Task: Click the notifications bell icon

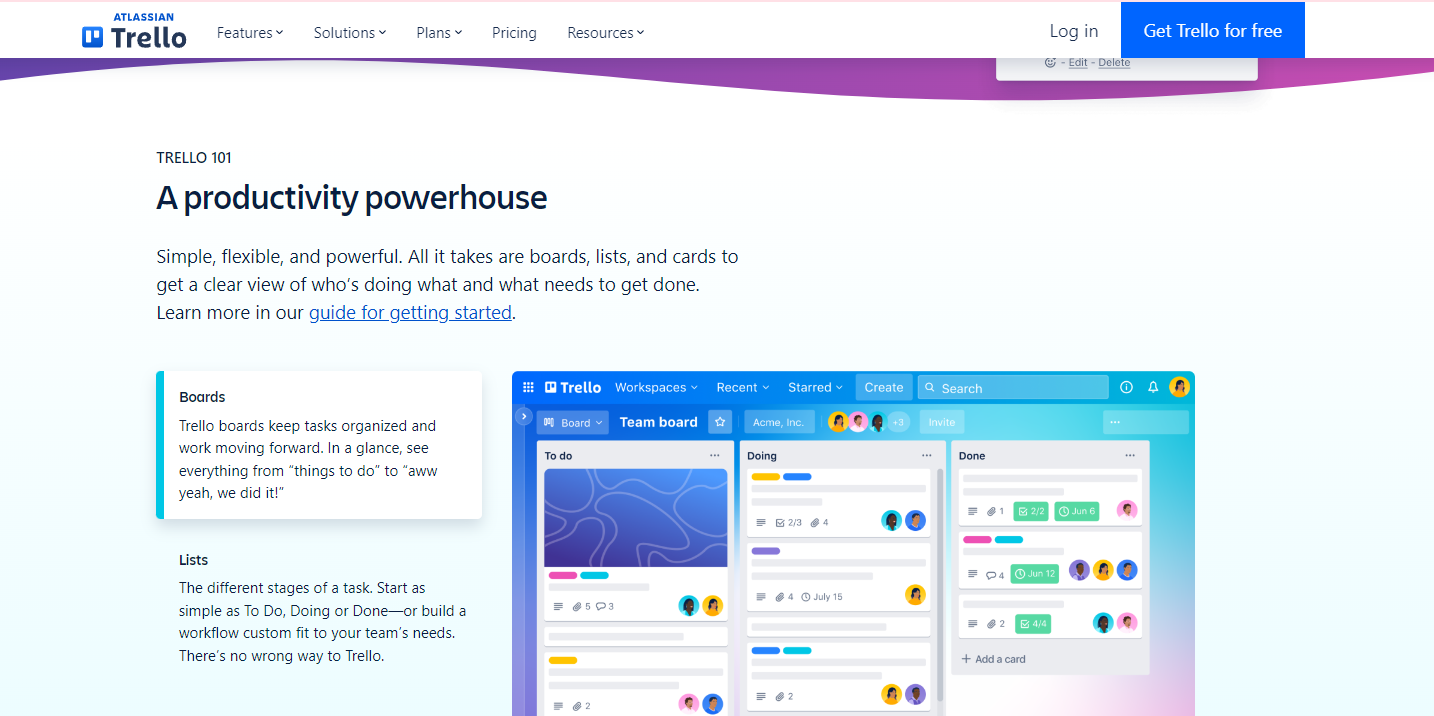Action: click(1153, 387)
